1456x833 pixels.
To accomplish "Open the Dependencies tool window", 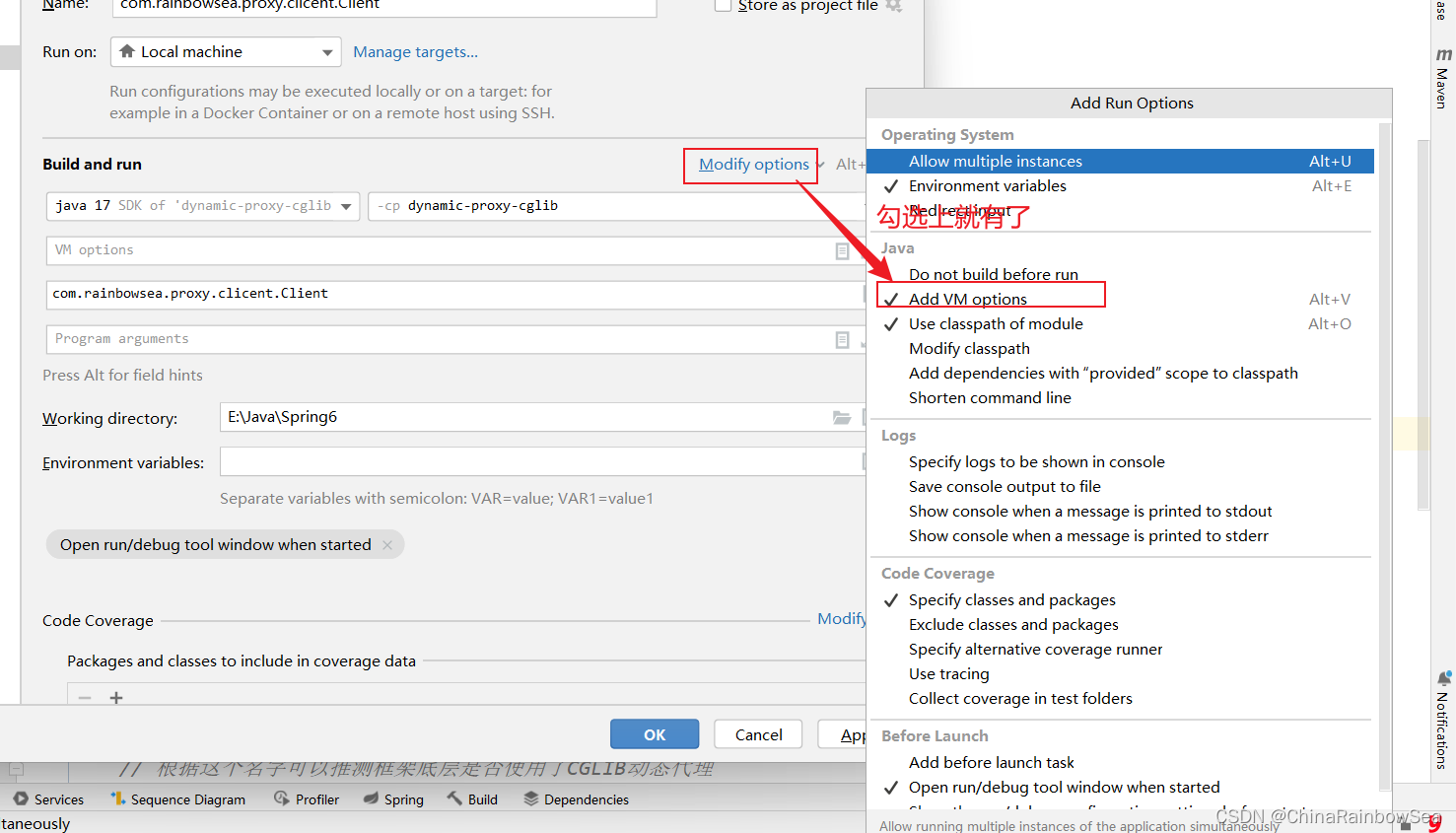I will [577, 799].
